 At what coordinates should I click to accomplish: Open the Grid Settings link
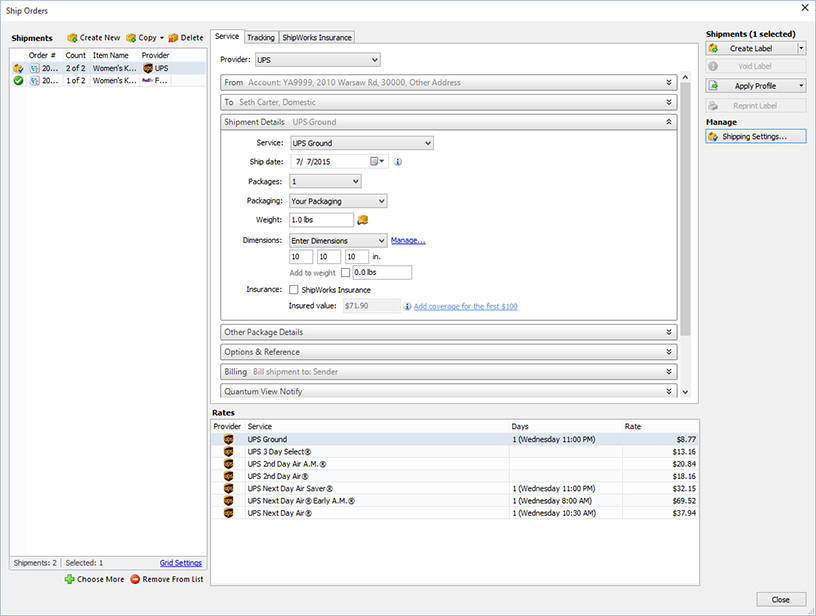(181, 563)
